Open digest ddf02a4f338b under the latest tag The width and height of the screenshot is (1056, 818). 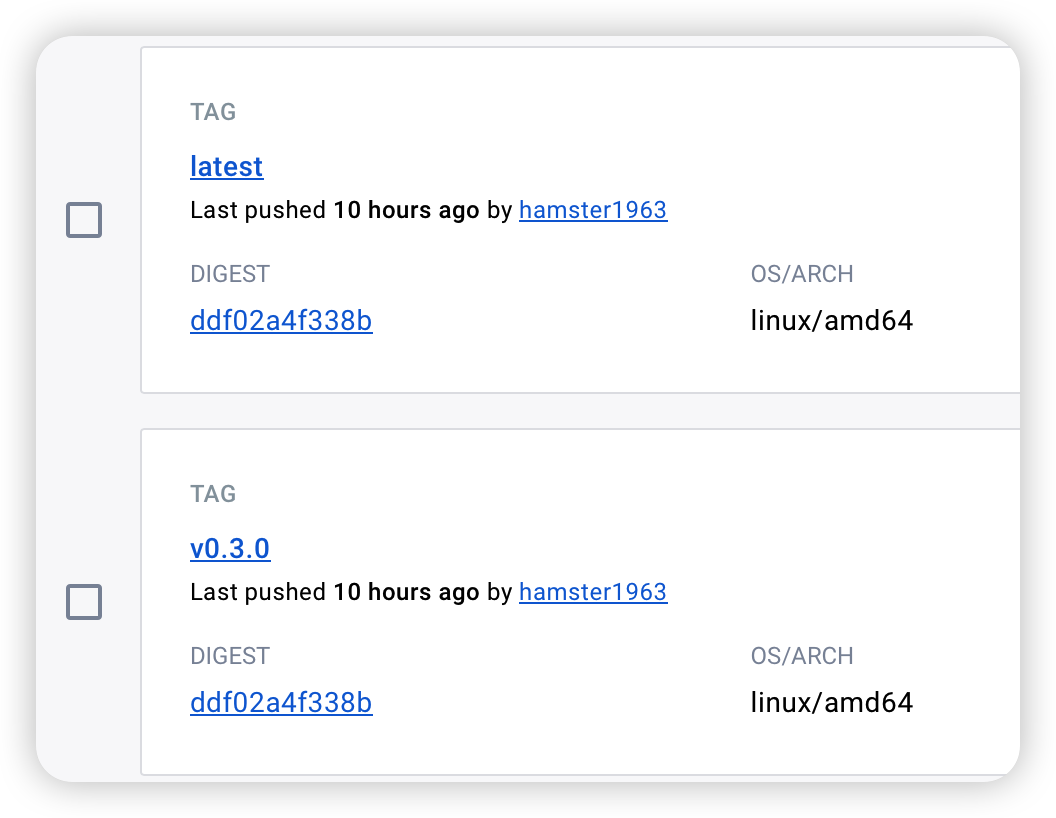pyautogui.click(x=281, y=321)
